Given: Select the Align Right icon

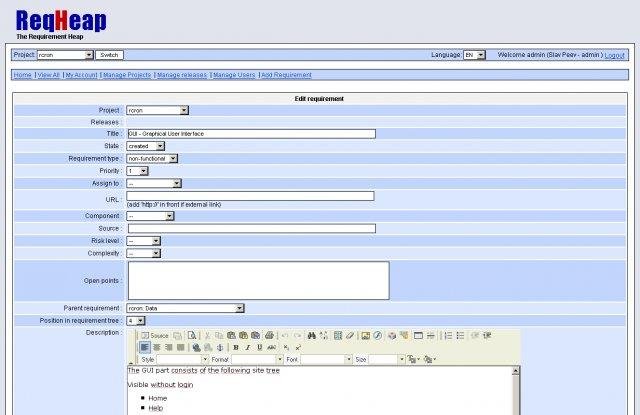Looking at the screenshot, I should click(168, 347).
